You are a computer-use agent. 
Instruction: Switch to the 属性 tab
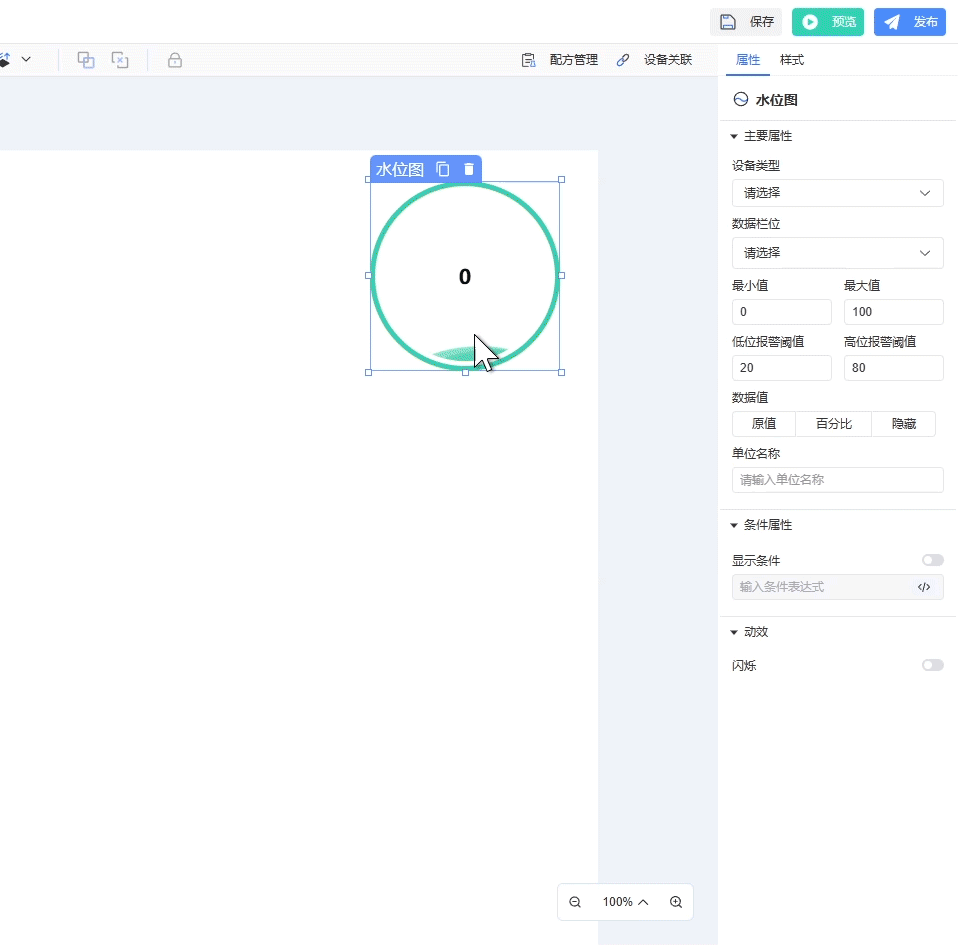748,60
